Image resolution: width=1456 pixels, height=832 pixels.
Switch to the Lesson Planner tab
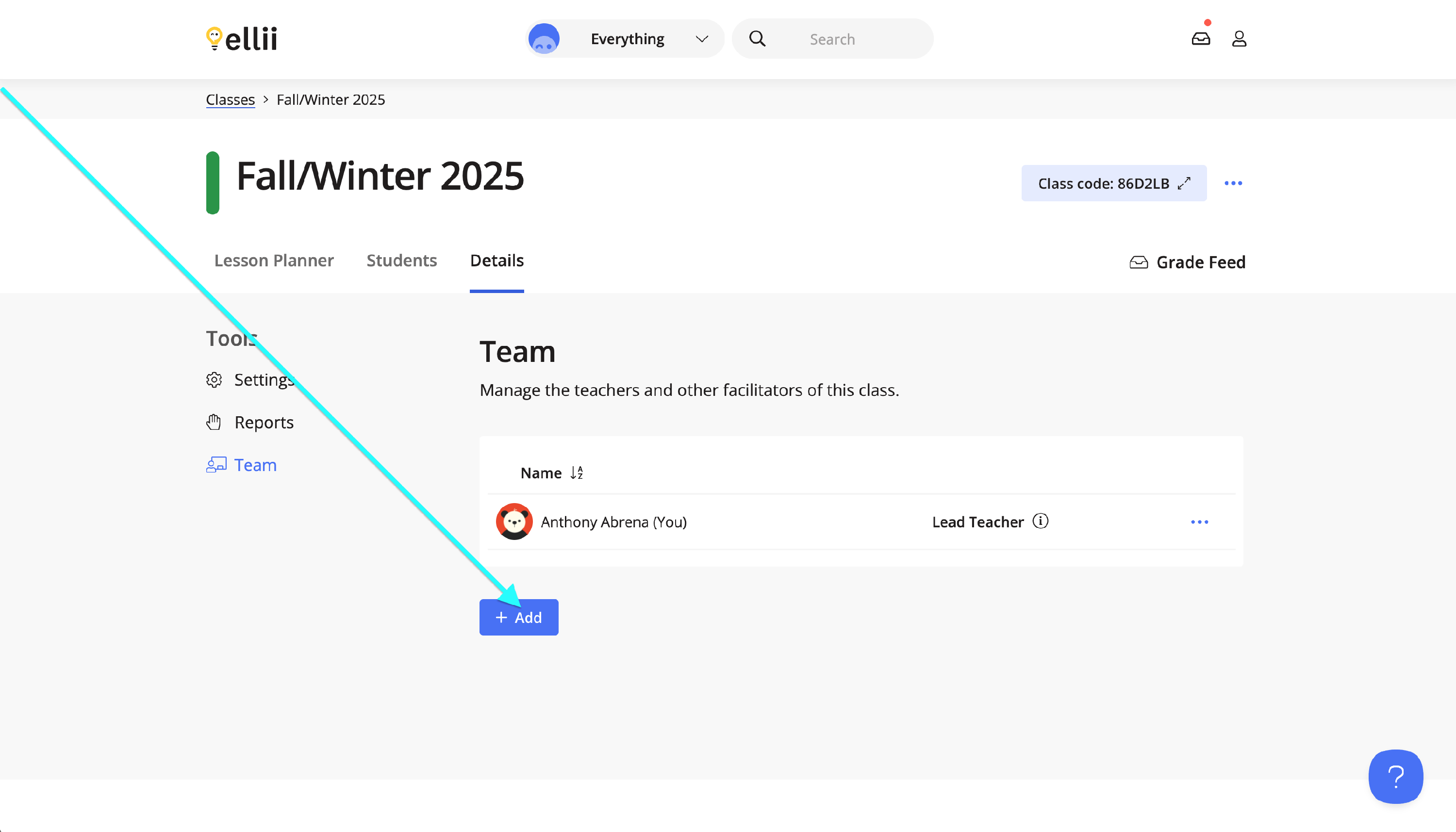pos(274,261)
